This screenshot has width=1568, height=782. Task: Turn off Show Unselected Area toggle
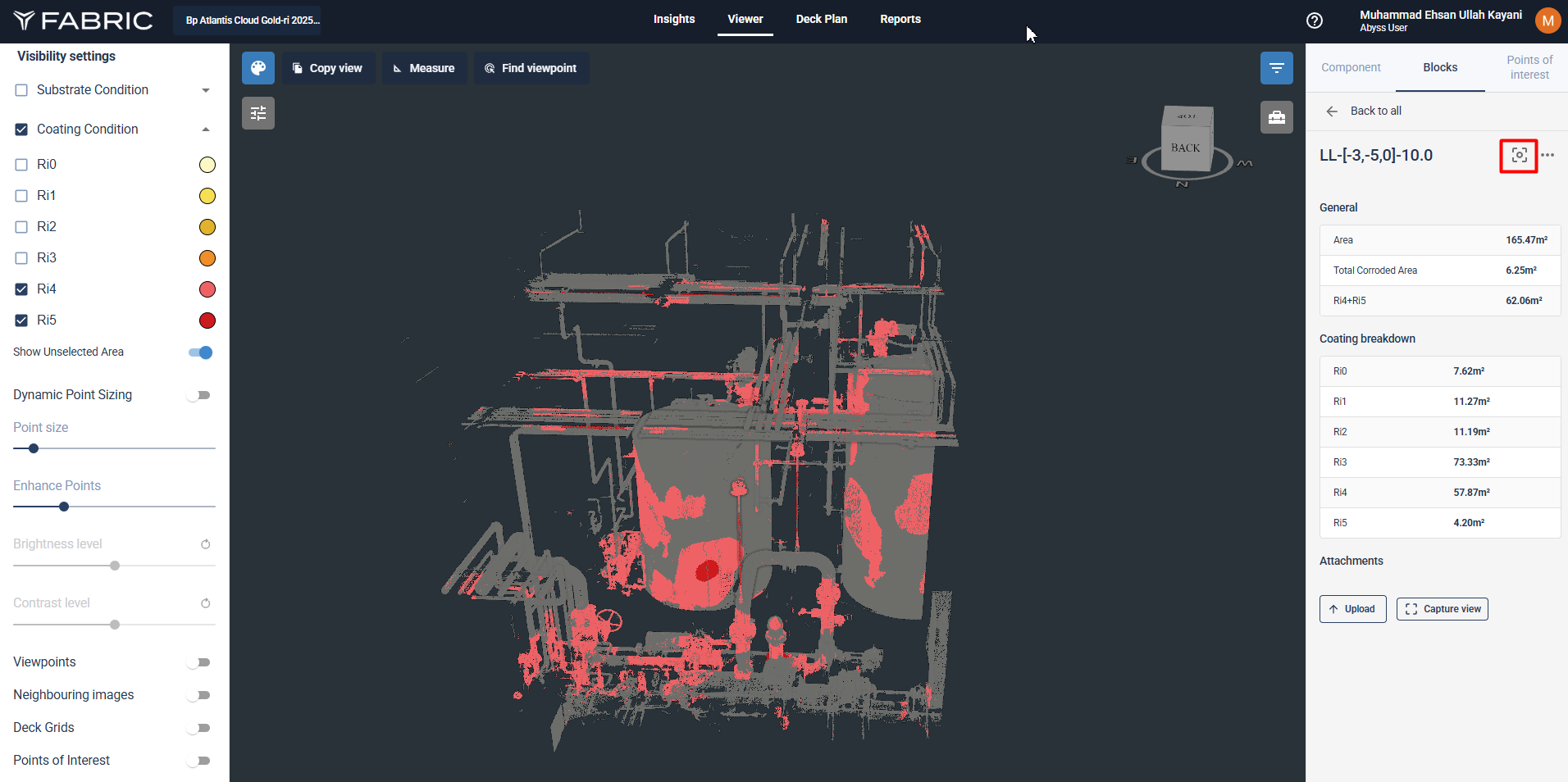coord(200,352)
